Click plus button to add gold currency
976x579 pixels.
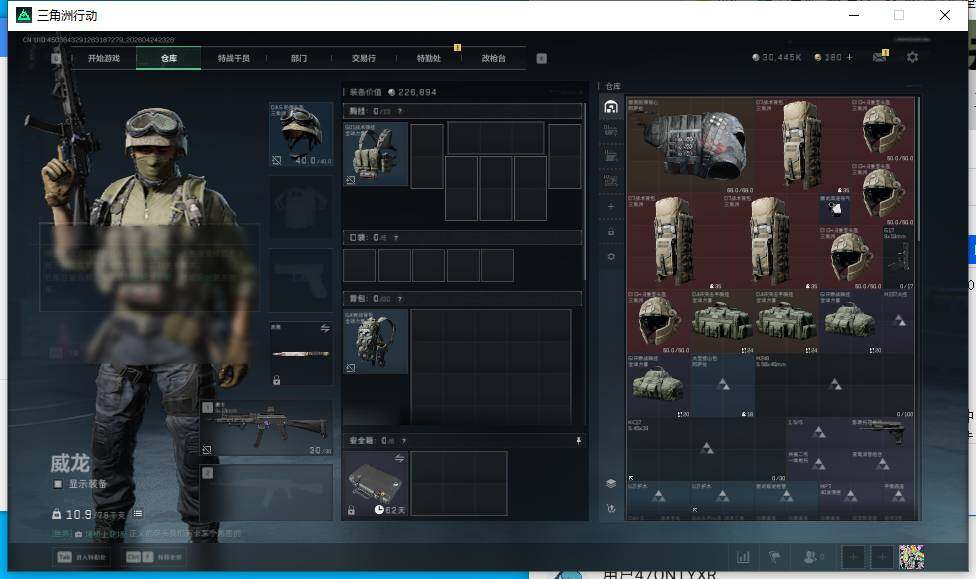(x=850, y=58)
